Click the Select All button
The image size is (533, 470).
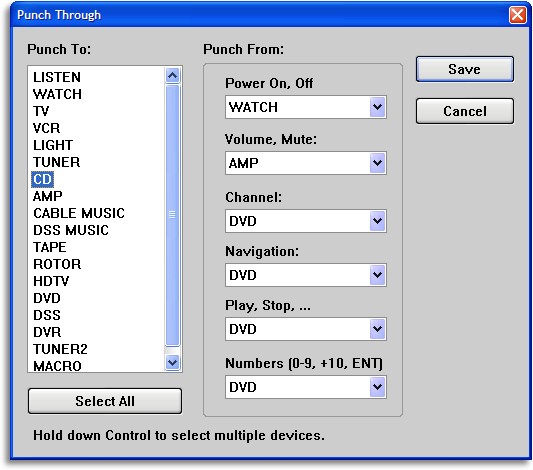point(105,401)
